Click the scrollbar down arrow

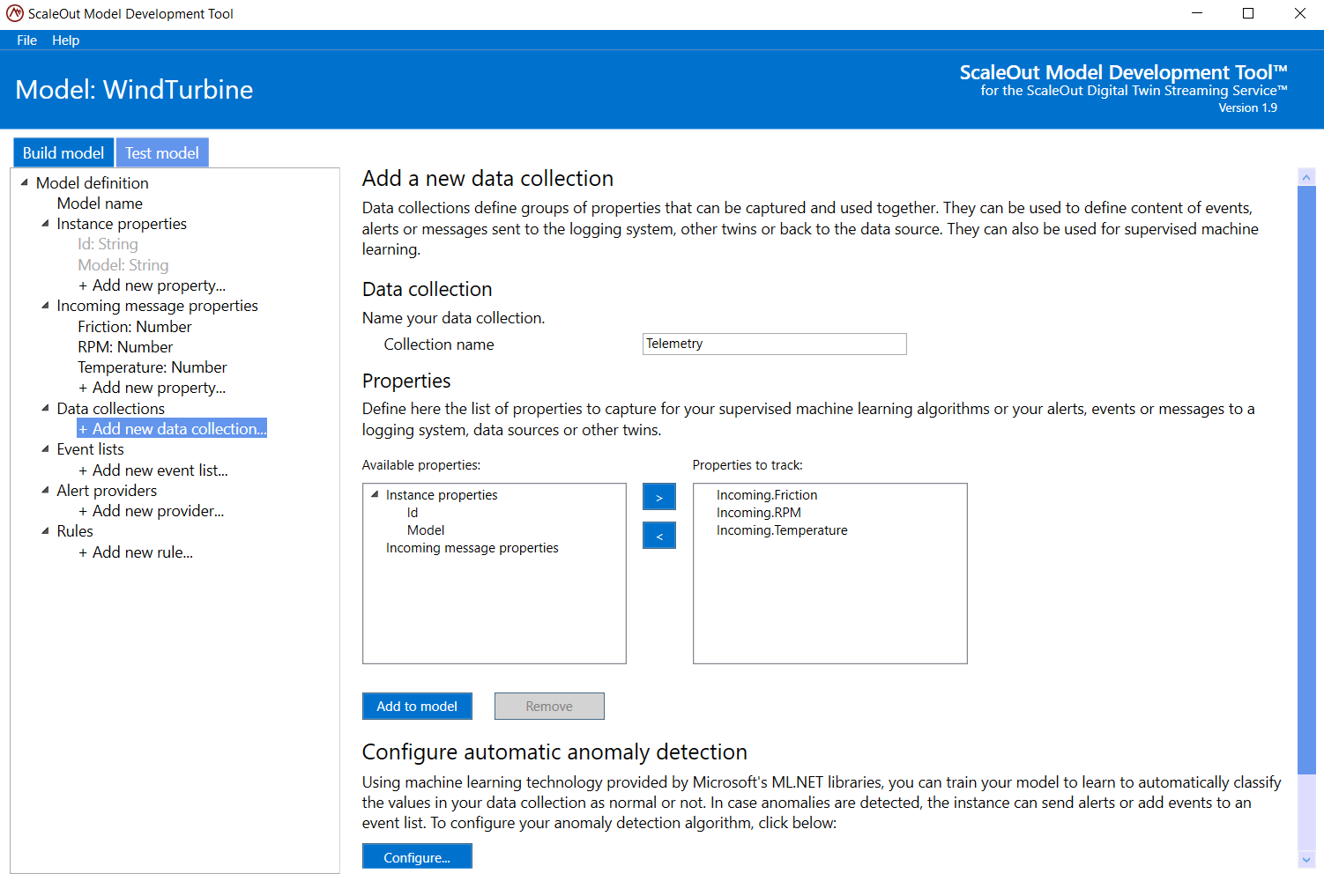1306,860
